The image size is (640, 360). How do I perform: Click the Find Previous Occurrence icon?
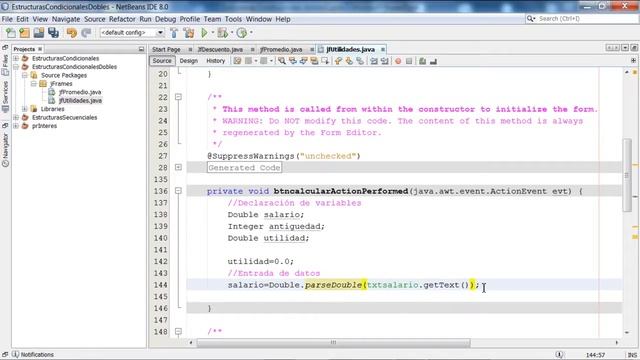(293, 61)
